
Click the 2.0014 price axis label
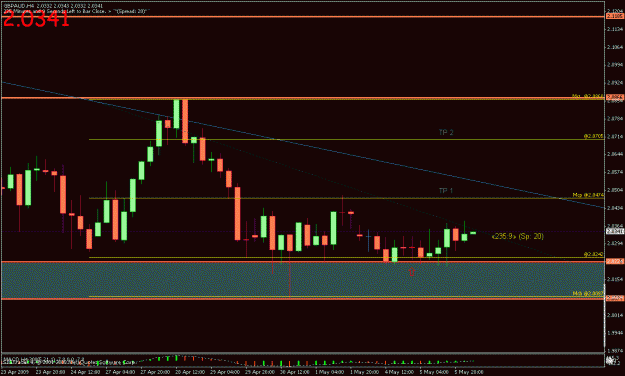(x=615, y=315)
